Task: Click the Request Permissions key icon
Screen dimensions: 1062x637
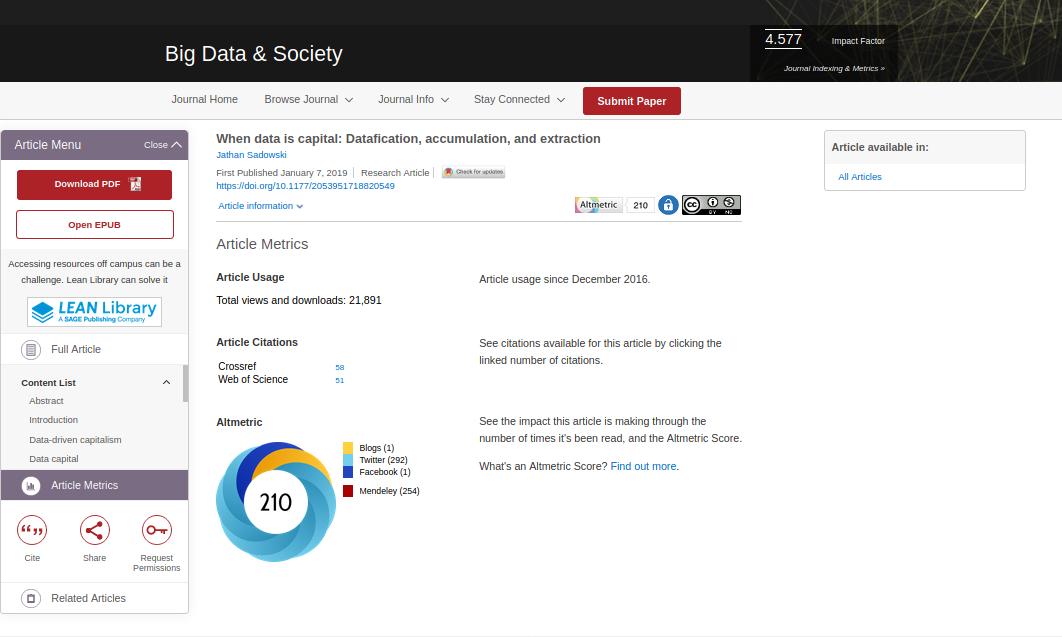Action: (157, 530)
